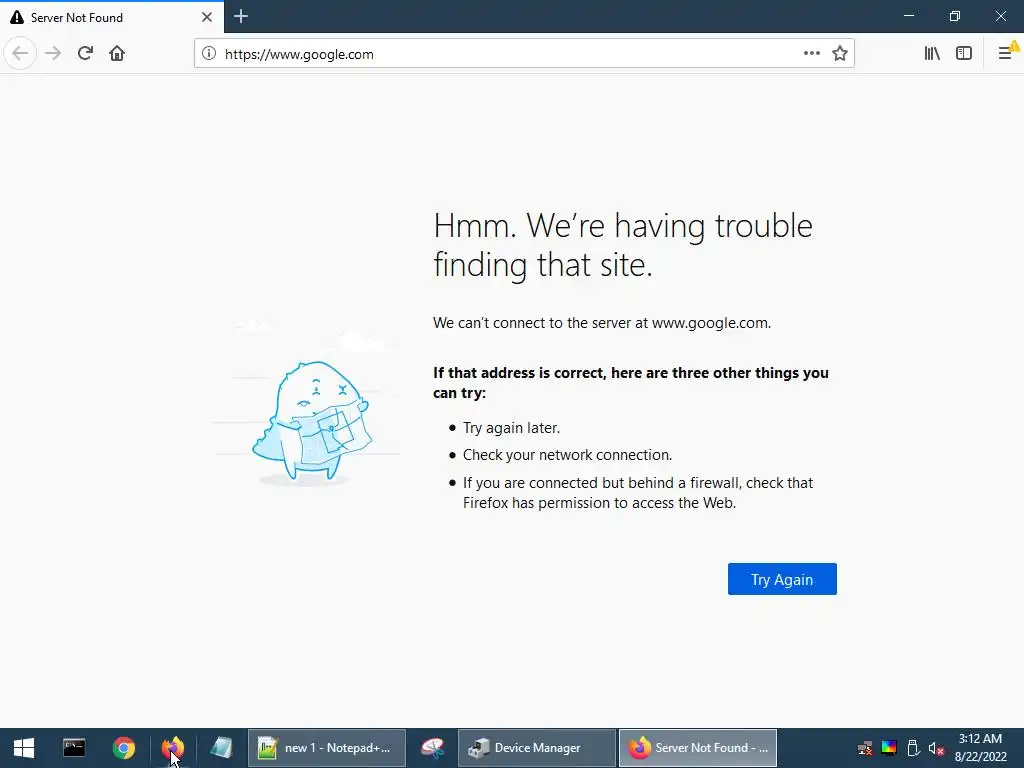
Task: Open Command Prompt from taskbar
Action: 74,748
